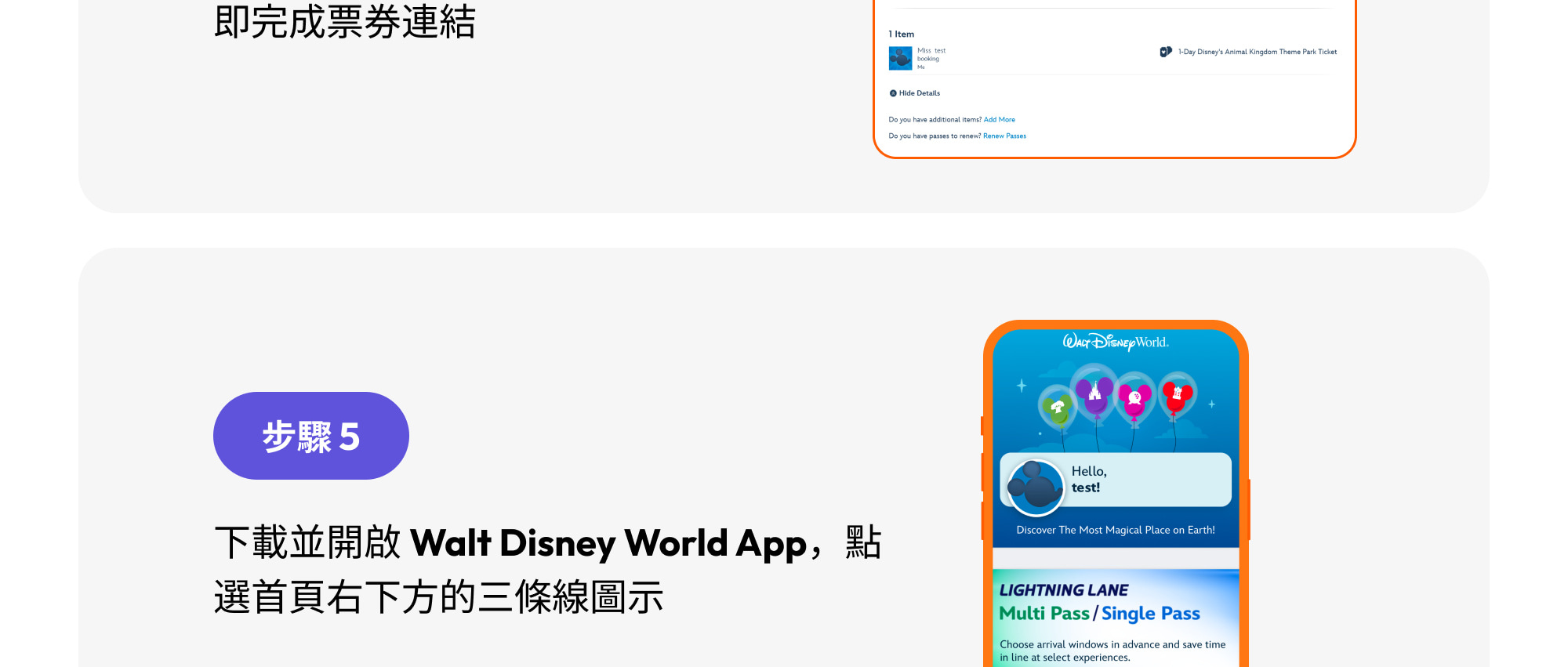Click the red Mickey balloon
The width and height of the screenshot is (1568, 667).
pyautogui.click(x=1178, y=396)
